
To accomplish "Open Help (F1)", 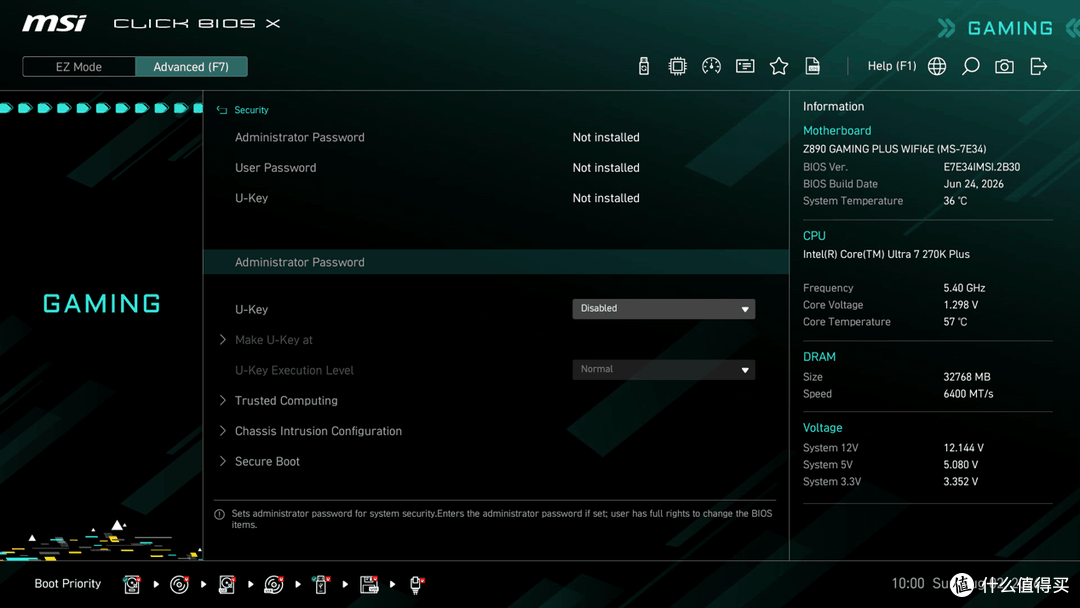I will point(891,66).
